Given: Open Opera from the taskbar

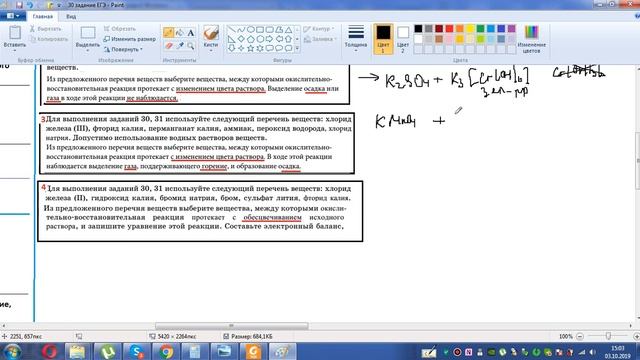Looking at the screenshot, I should [49, 351].
